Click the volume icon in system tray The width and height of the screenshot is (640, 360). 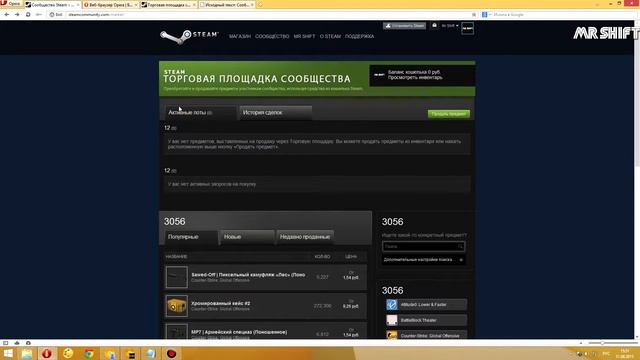(586, 353)
